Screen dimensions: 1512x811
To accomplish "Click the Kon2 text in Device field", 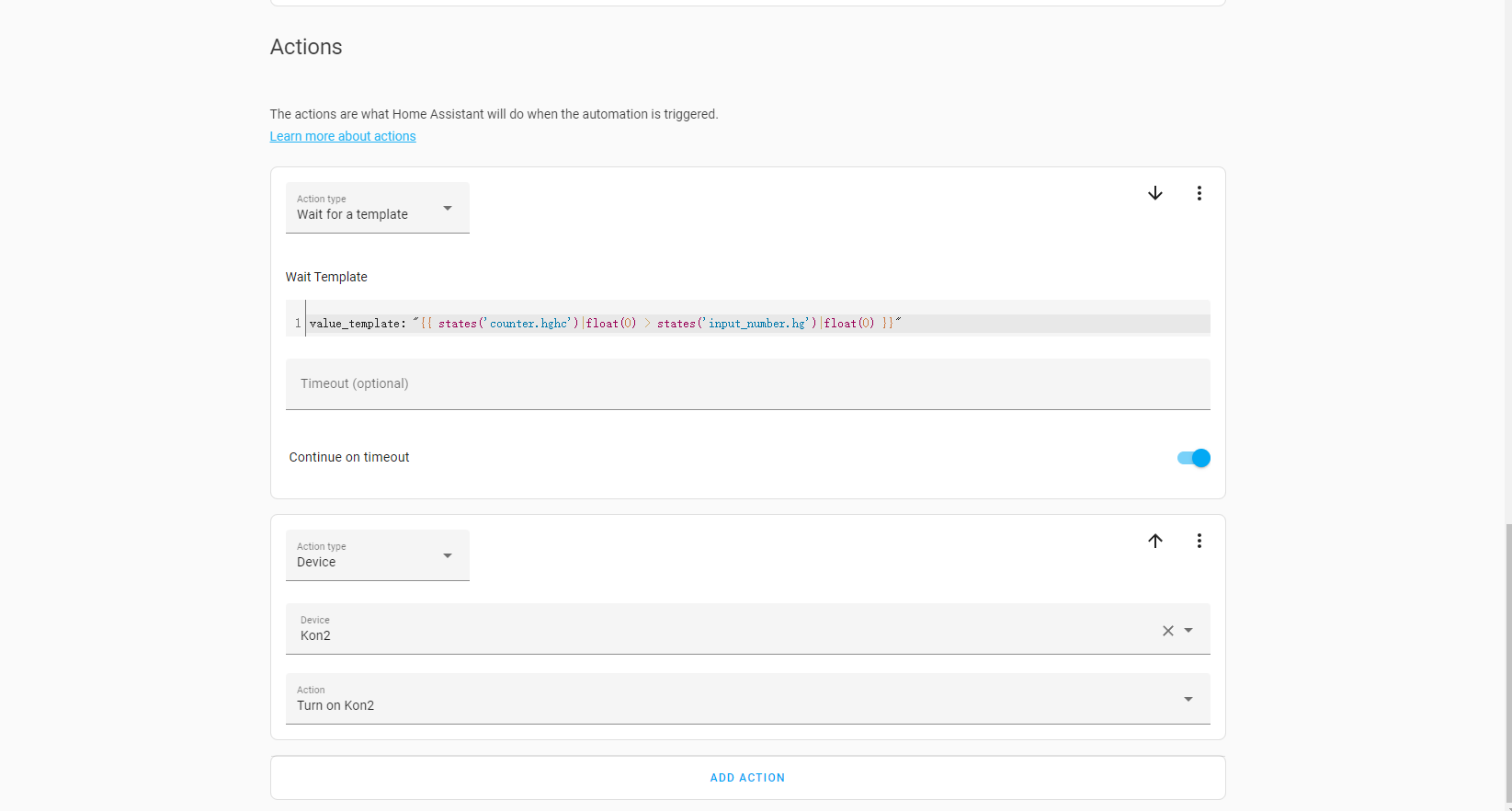I will click(315, 635).
